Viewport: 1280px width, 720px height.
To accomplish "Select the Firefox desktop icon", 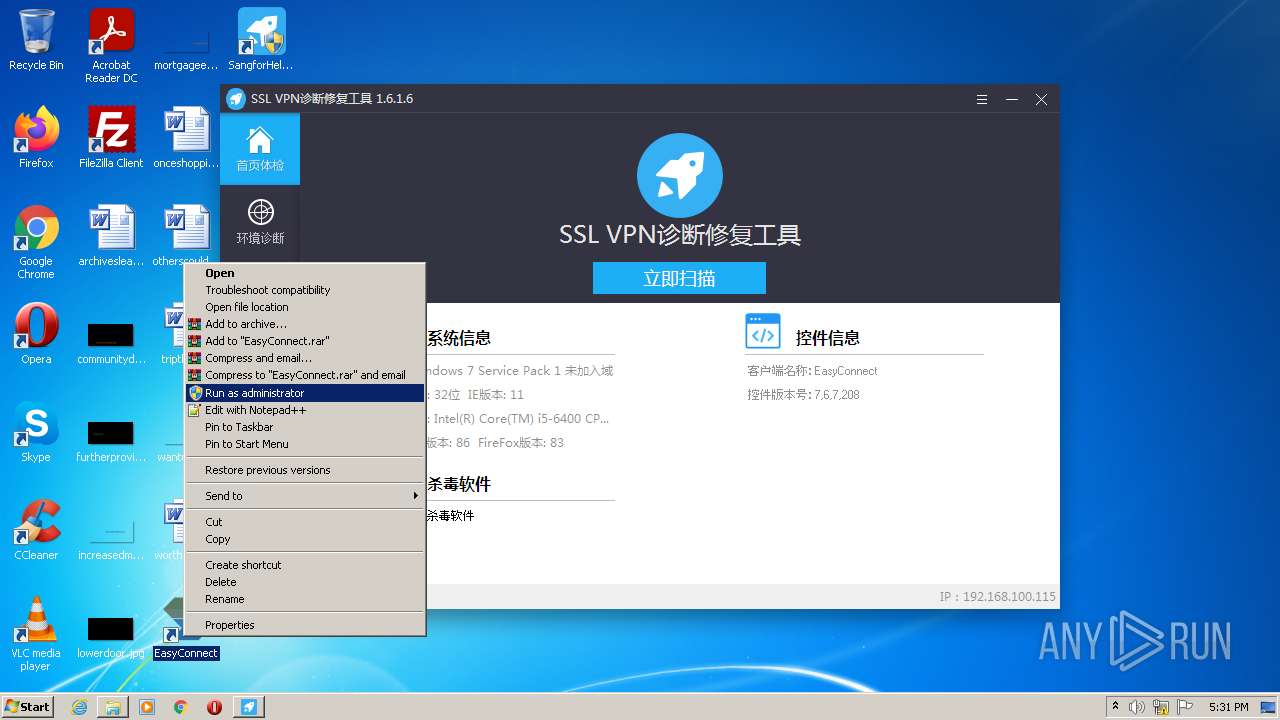I will 36,138.
